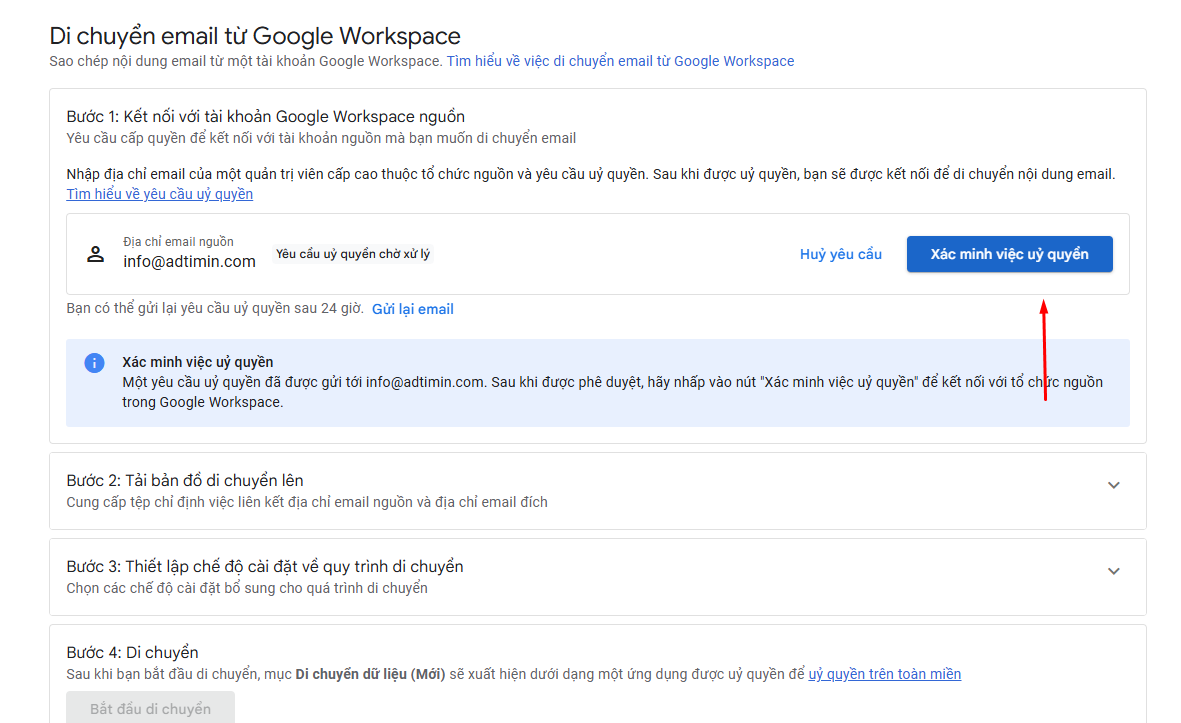Click the info@adtimin.com source email field

189,261
